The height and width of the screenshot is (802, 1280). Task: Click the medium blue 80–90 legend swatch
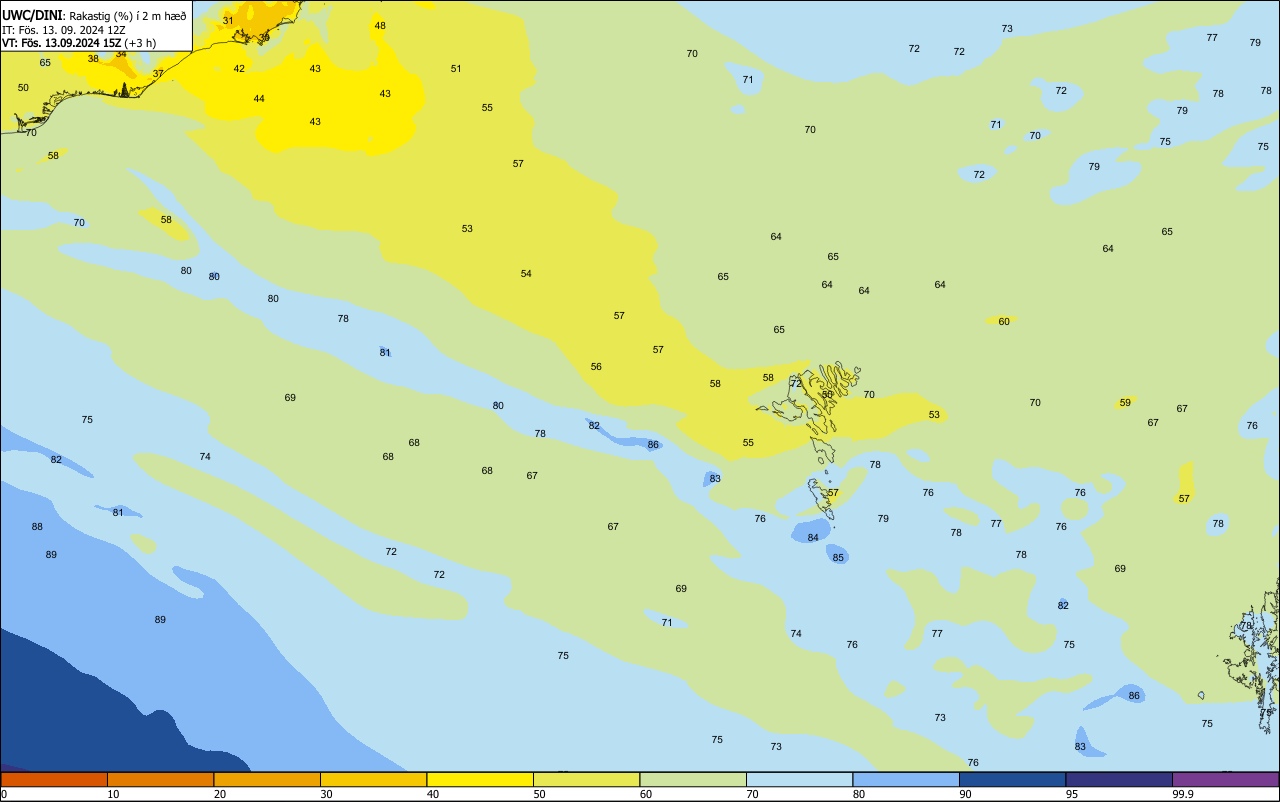[906, 779]
